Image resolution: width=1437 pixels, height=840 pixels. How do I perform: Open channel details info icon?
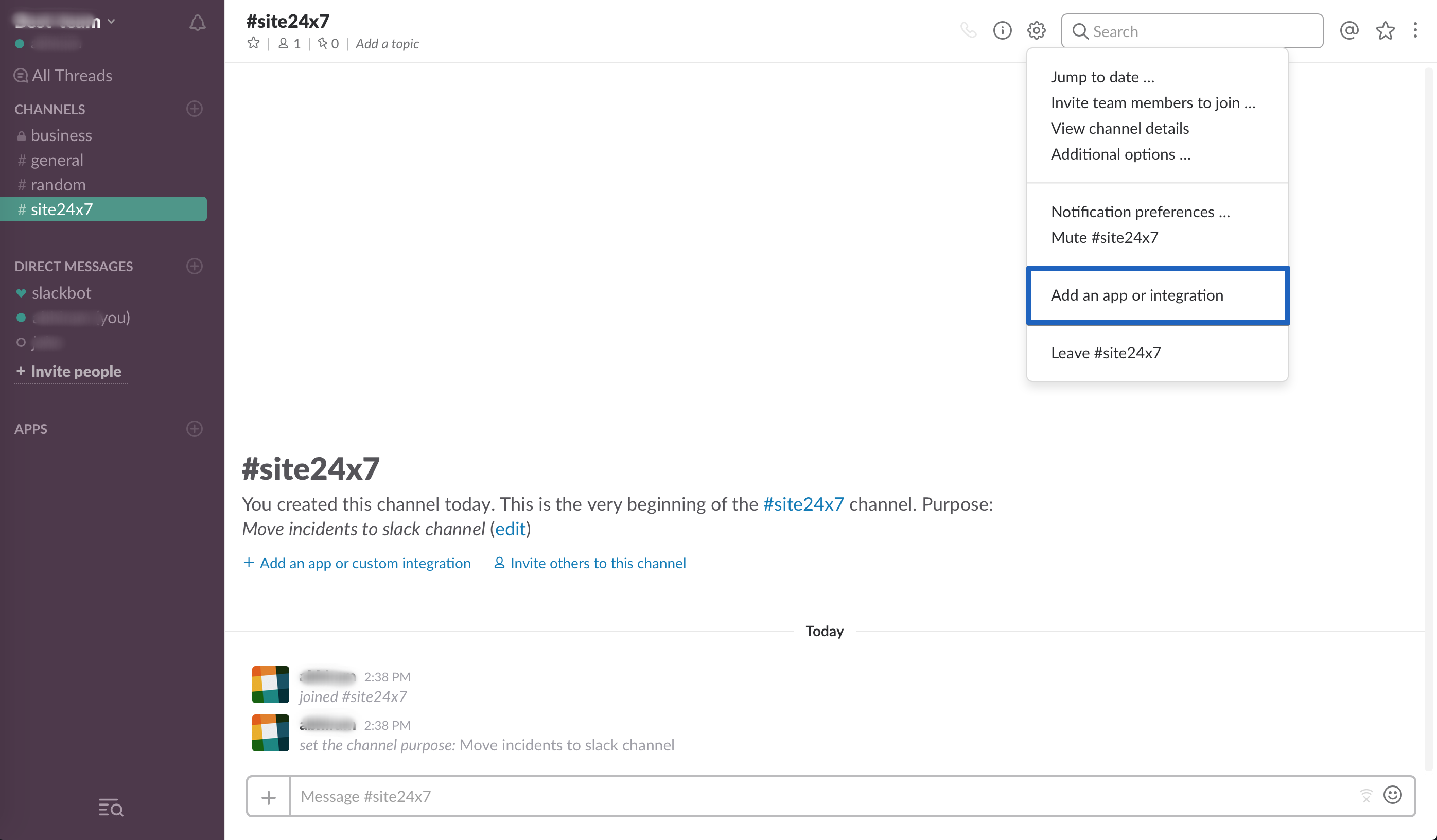(1002, 30)
